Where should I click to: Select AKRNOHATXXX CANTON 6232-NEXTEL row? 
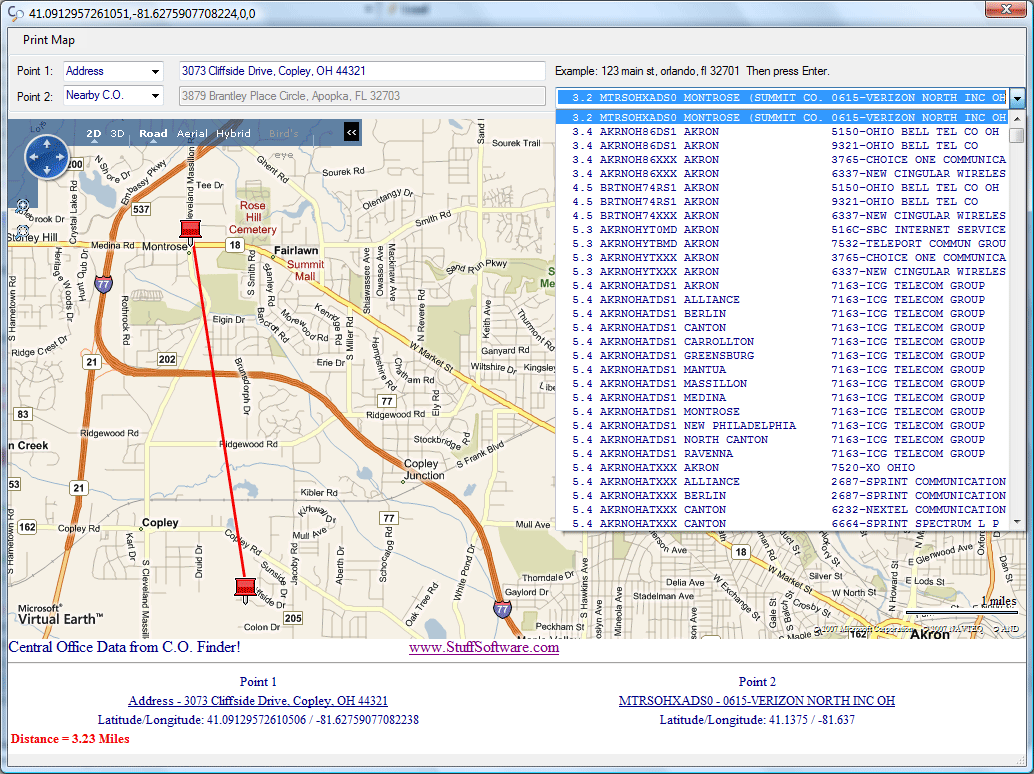pyautogui.click(x=783, y=510)
